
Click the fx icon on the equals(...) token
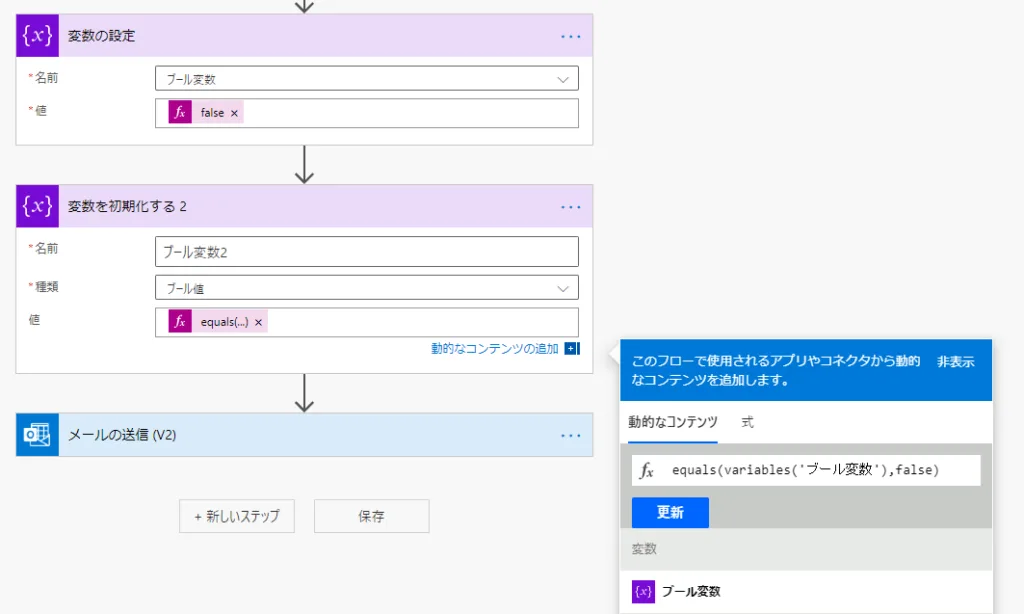(180, 322)
